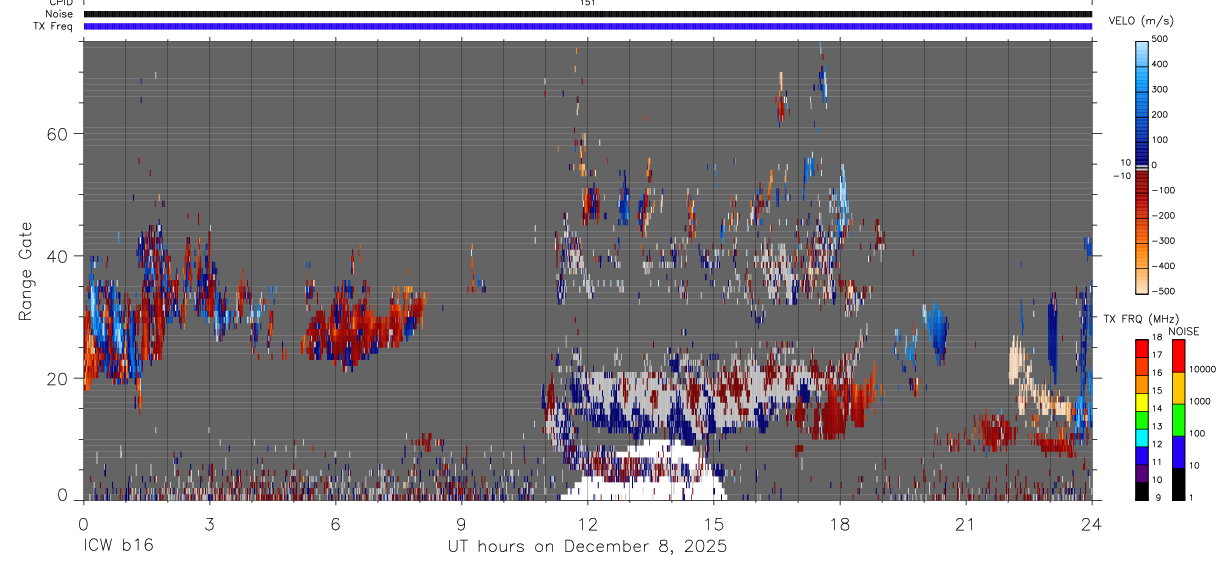Screen dimensions: 1228x567
Task: Pick the light blue top of velocity color bar
Action: (1142, 52)
